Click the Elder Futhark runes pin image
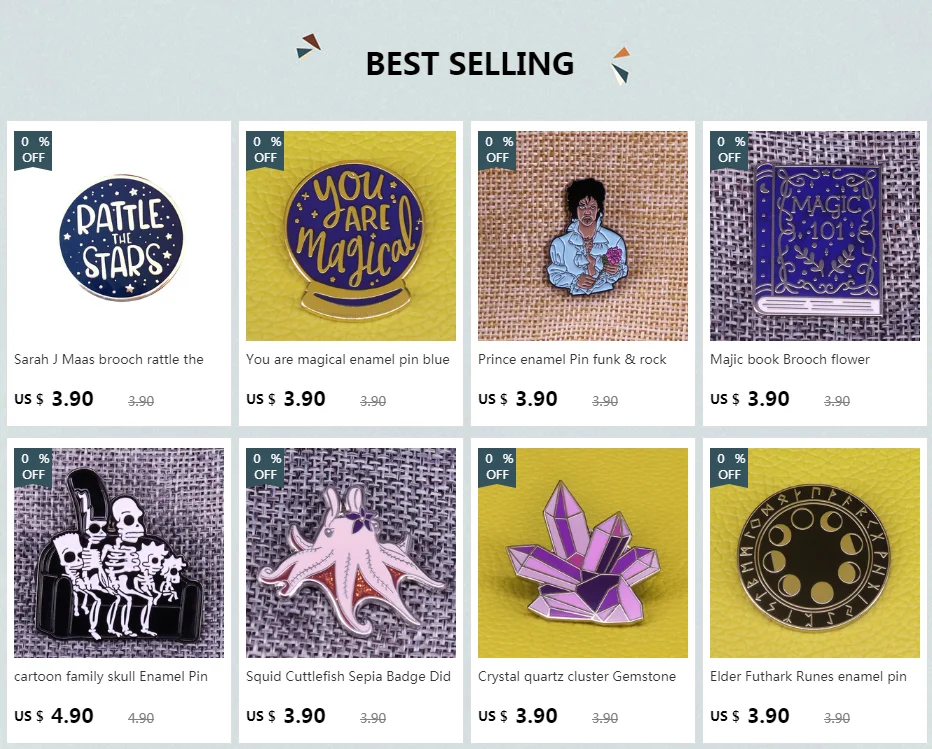 (x=815, y=553)
